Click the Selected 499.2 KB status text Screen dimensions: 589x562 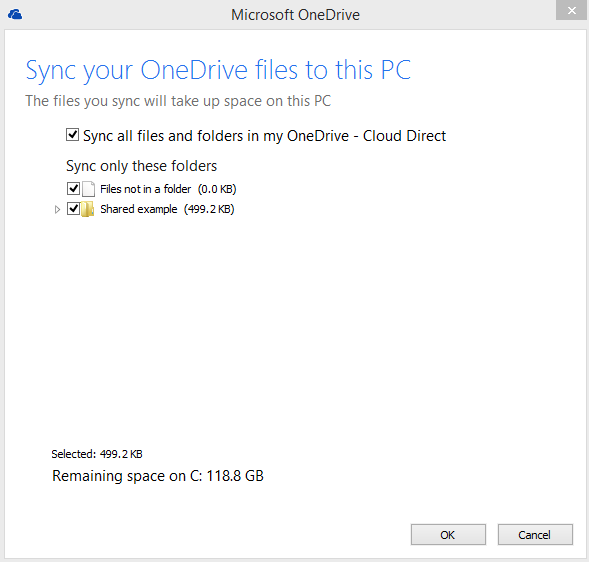coord(97,454)
